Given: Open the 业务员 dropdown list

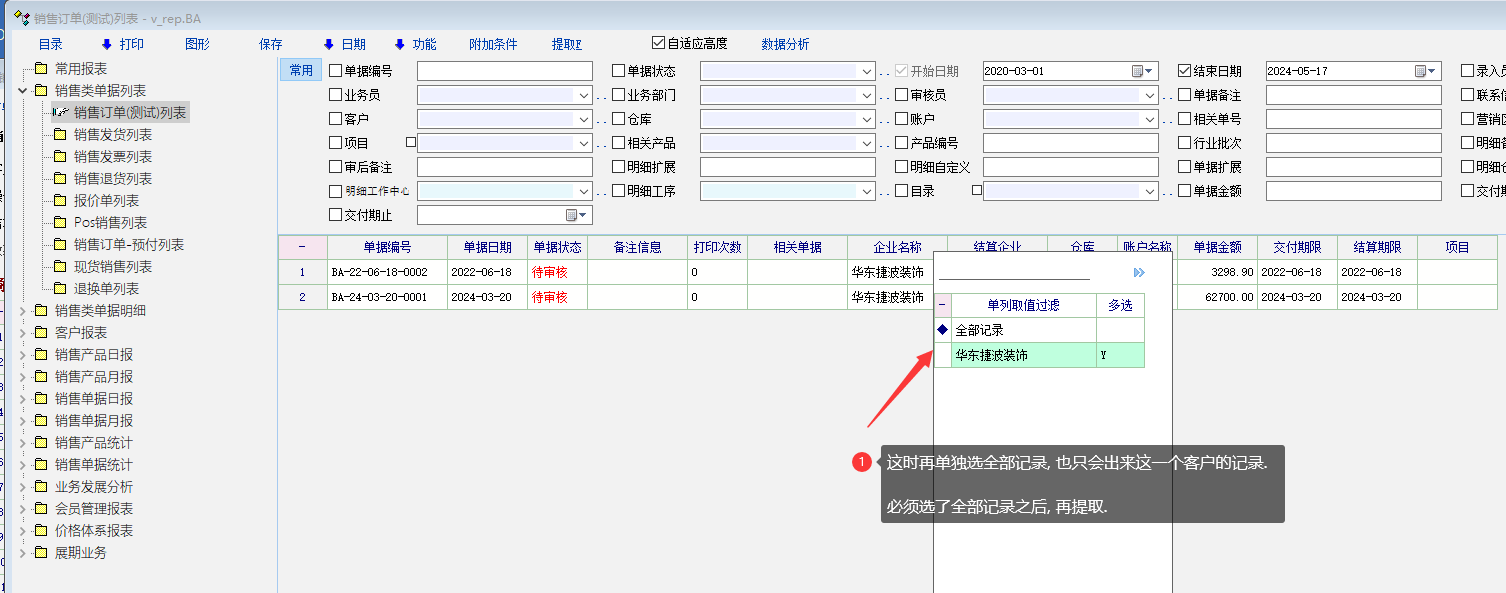Looking at the screenshot, I should pos(584,95).
